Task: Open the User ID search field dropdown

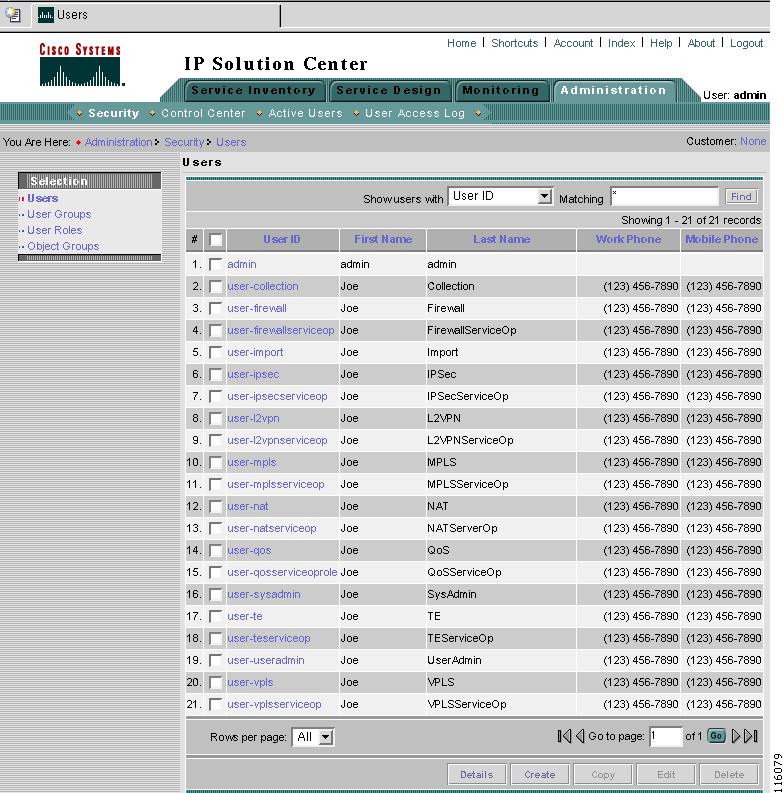Action: [x=544, y=196]
